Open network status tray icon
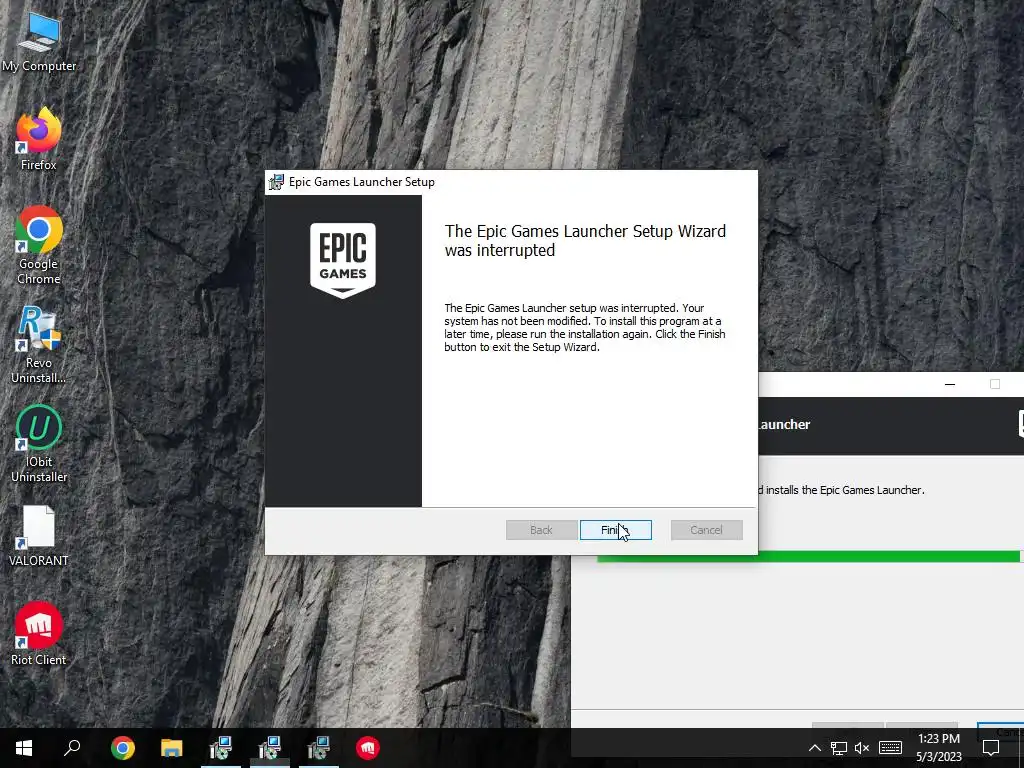The width and height of the screenshot is (1024, 768). point(839,748)
